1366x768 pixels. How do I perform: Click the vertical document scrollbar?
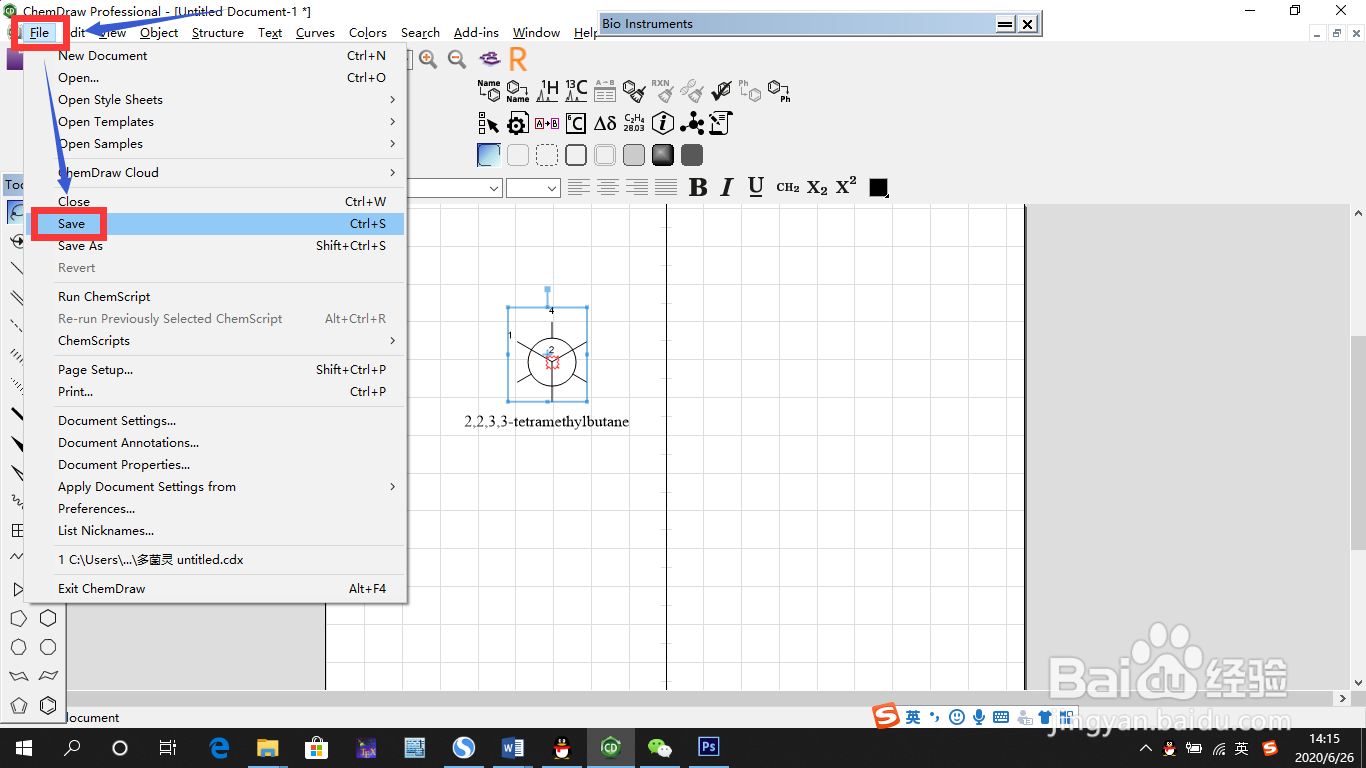[x=1357, y=442]
